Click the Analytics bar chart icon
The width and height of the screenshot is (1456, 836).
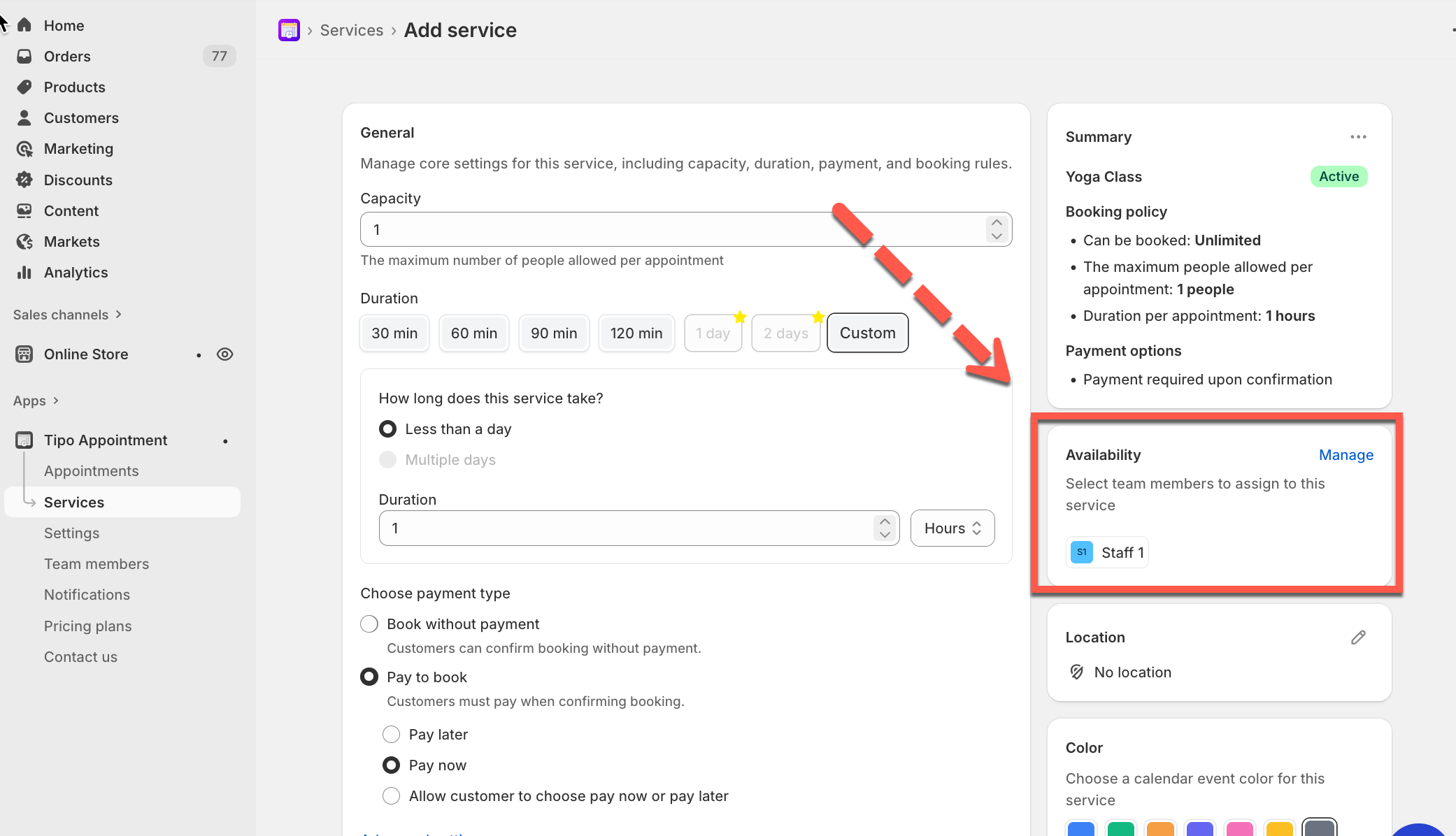click(24, 273)
